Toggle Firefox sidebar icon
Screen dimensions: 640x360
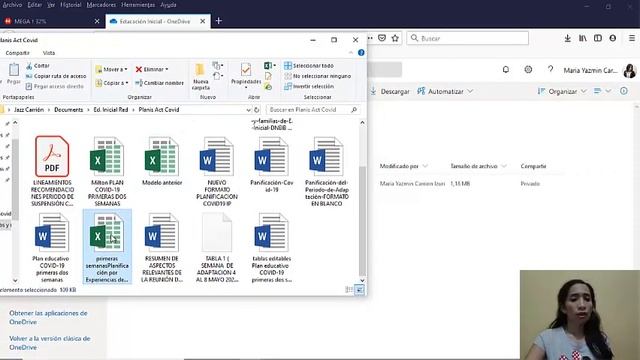(x=598, y=38)
